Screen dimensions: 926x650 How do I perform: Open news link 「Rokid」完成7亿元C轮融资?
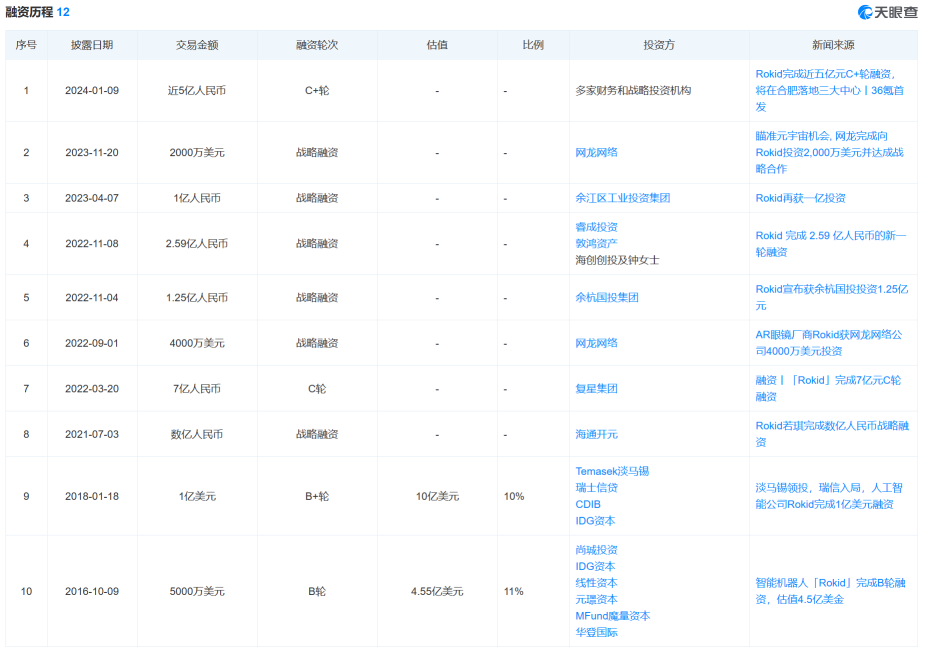828,388
